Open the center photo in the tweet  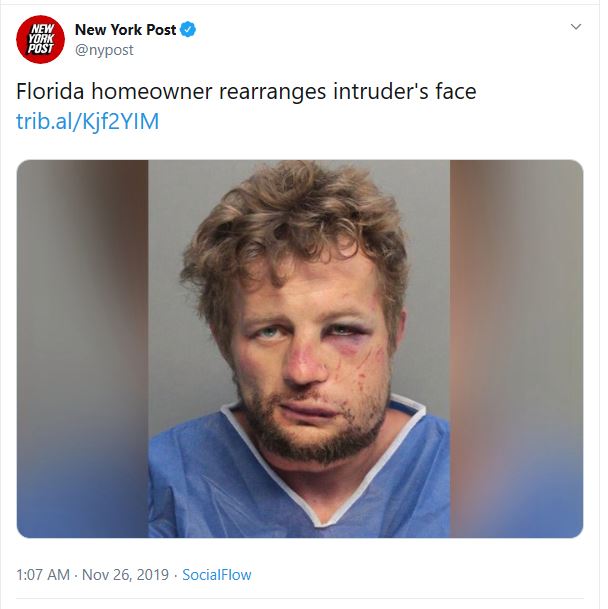299,349
